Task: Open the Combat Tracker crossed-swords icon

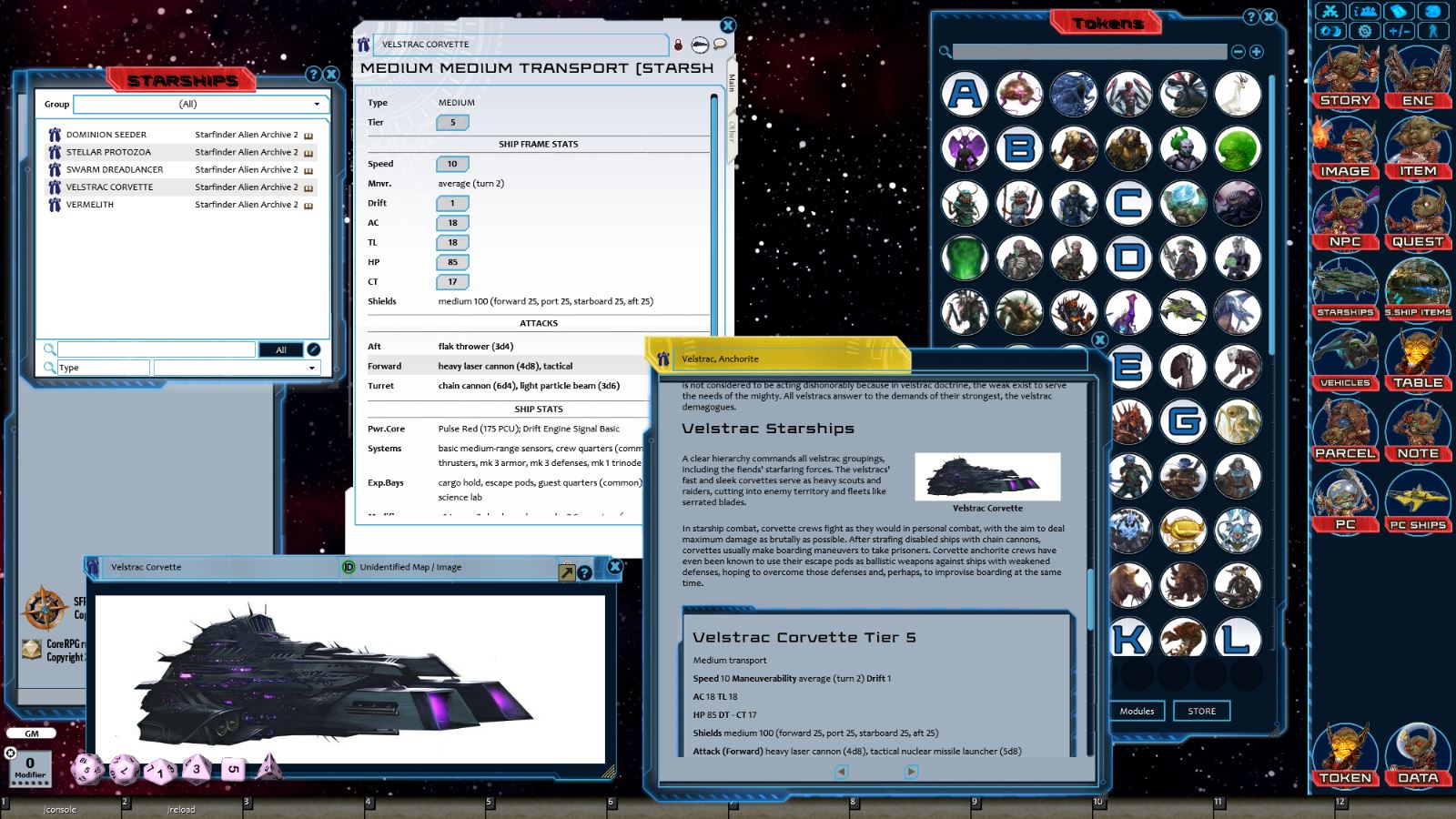Action: [x=1330, y=11]
